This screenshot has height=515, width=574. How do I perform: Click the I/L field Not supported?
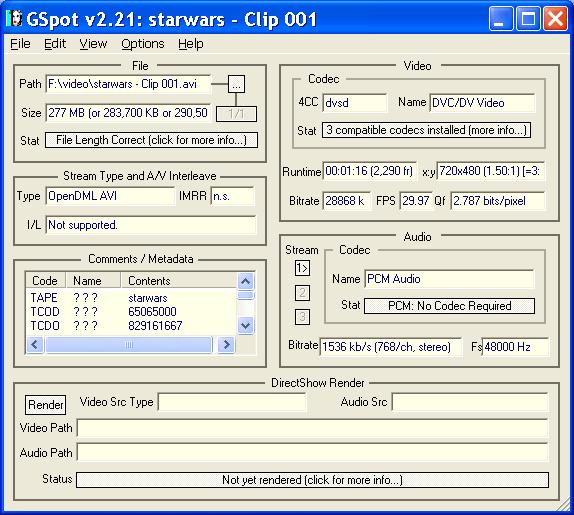pyautogui.click(x=151, y=225)
